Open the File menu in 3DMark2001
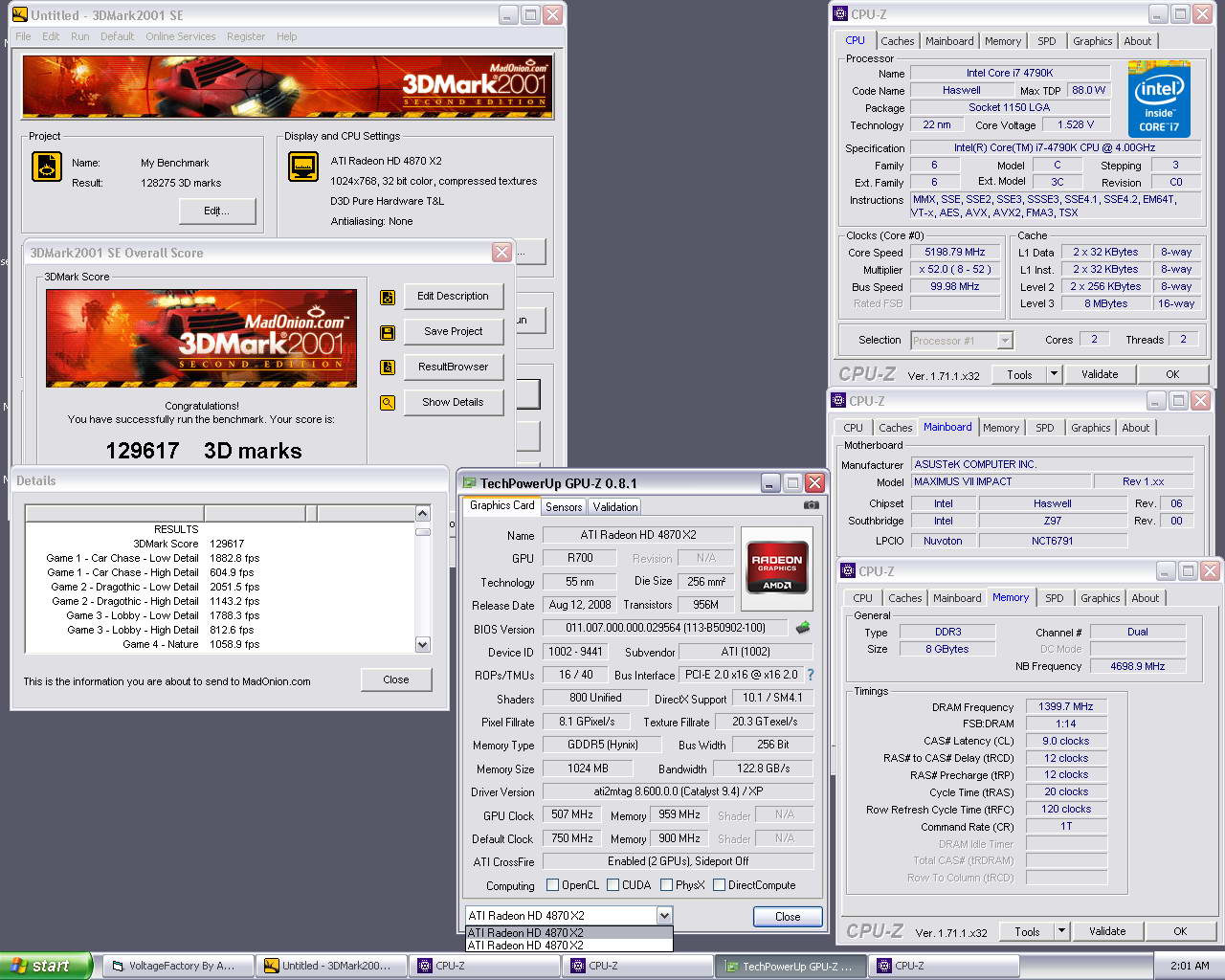Screen dimensions: 1225x980 pyautogui.click(x=23, y=36)
